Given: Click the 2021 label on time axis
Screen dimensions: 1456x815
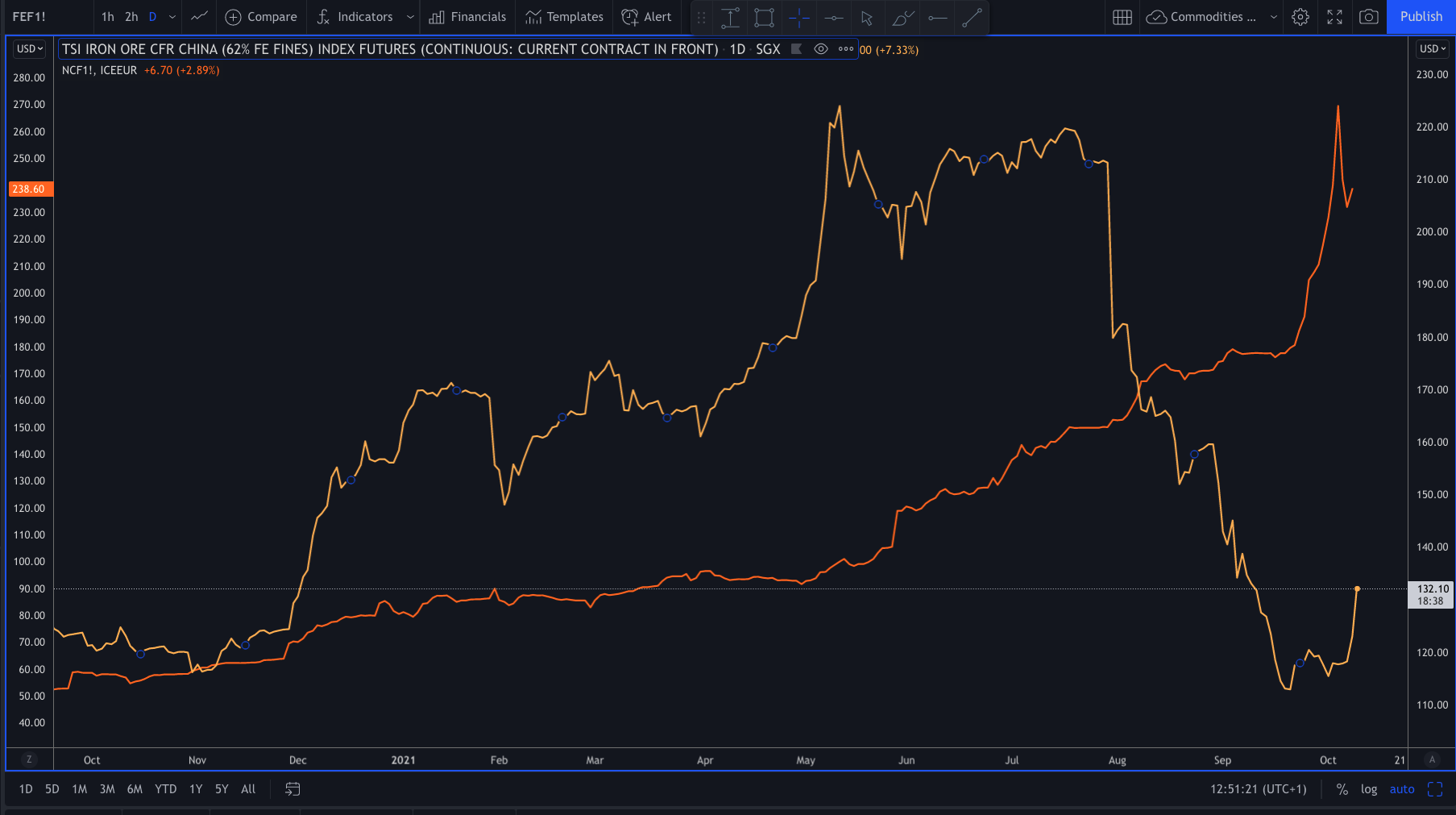Looking at the screenshot, I should pyautogui.click(x=404, y=760).
